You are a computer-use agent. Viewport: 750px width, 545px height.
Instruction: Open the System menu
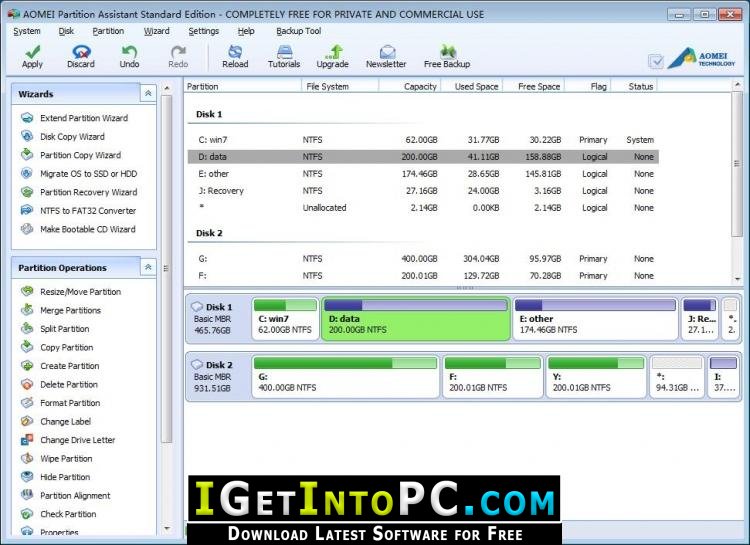(x=27, y=31)
